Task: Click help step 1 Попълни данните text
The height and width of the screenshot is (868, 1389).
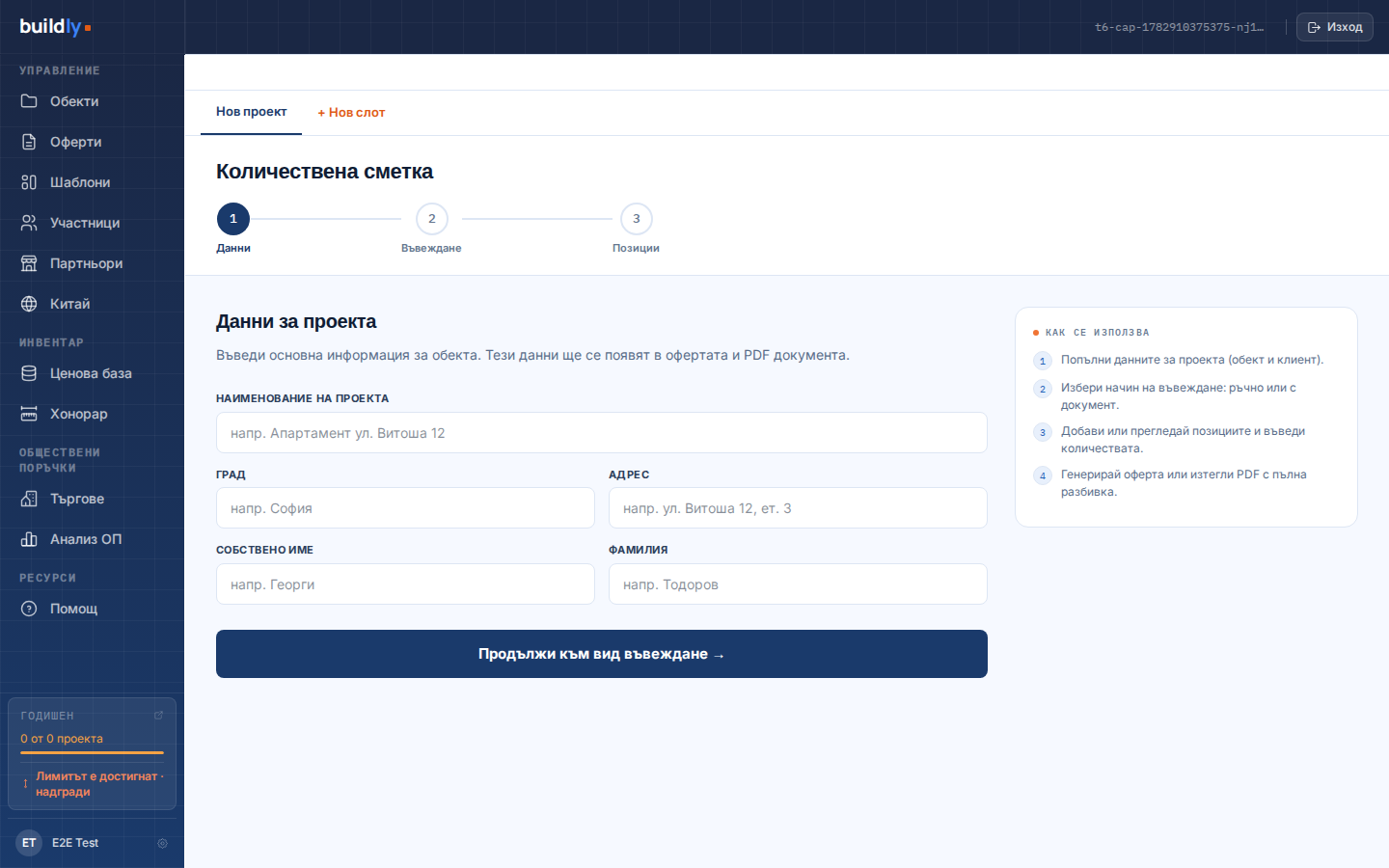Action: click(1192, 360)
